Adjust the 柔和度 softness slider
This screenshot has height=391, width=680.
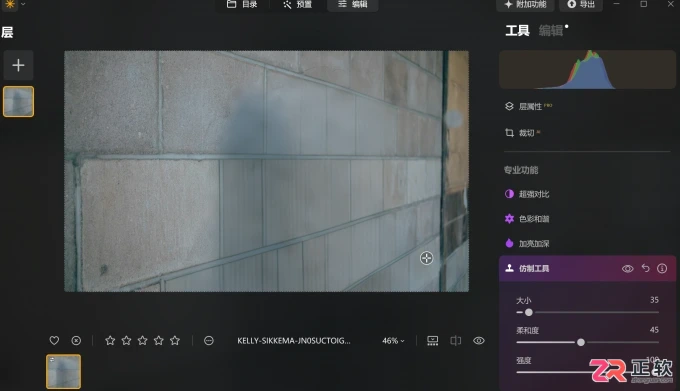point(587,342)
